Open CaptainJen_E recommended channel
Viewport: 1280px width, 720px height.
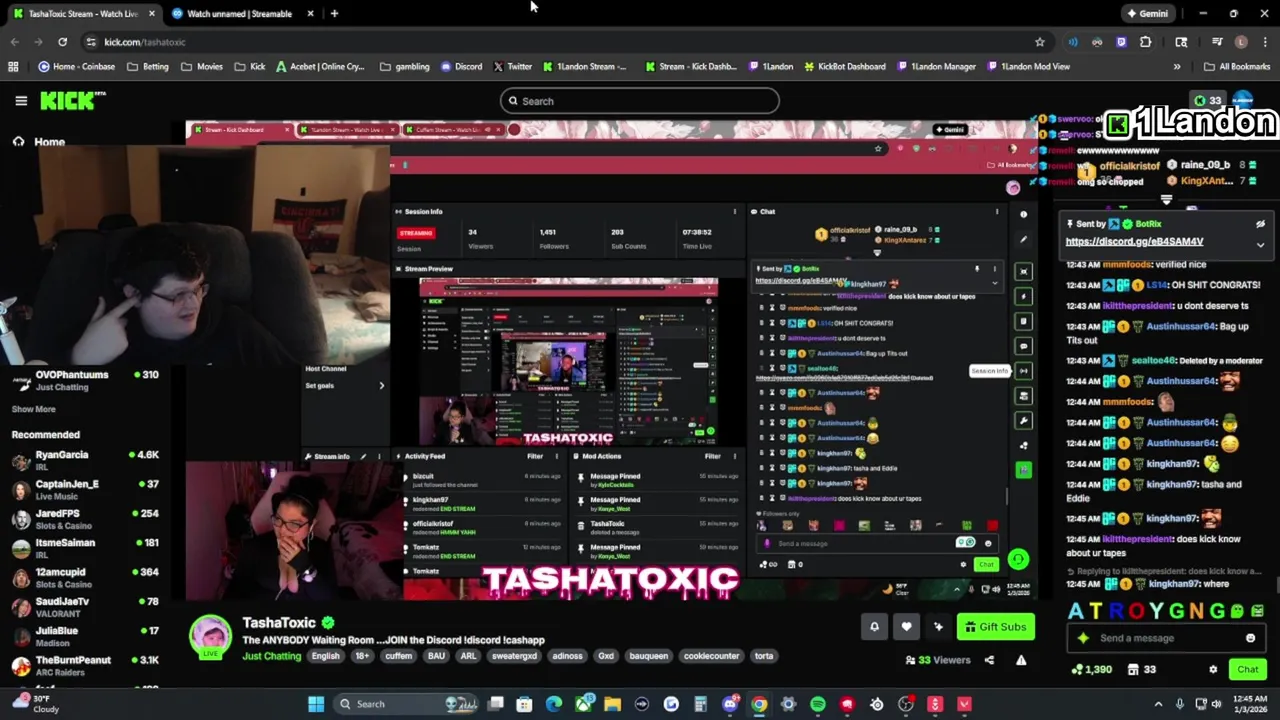85,490
